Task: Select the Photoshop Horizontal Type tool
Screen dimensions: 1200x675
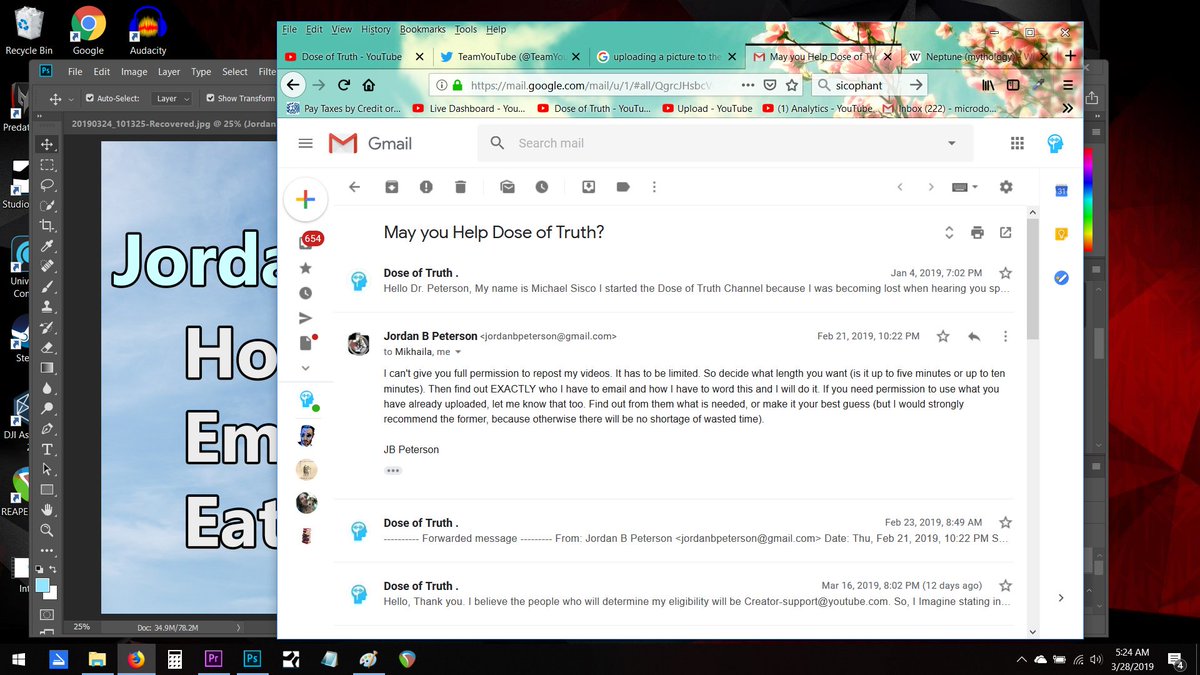Action: 47,449
